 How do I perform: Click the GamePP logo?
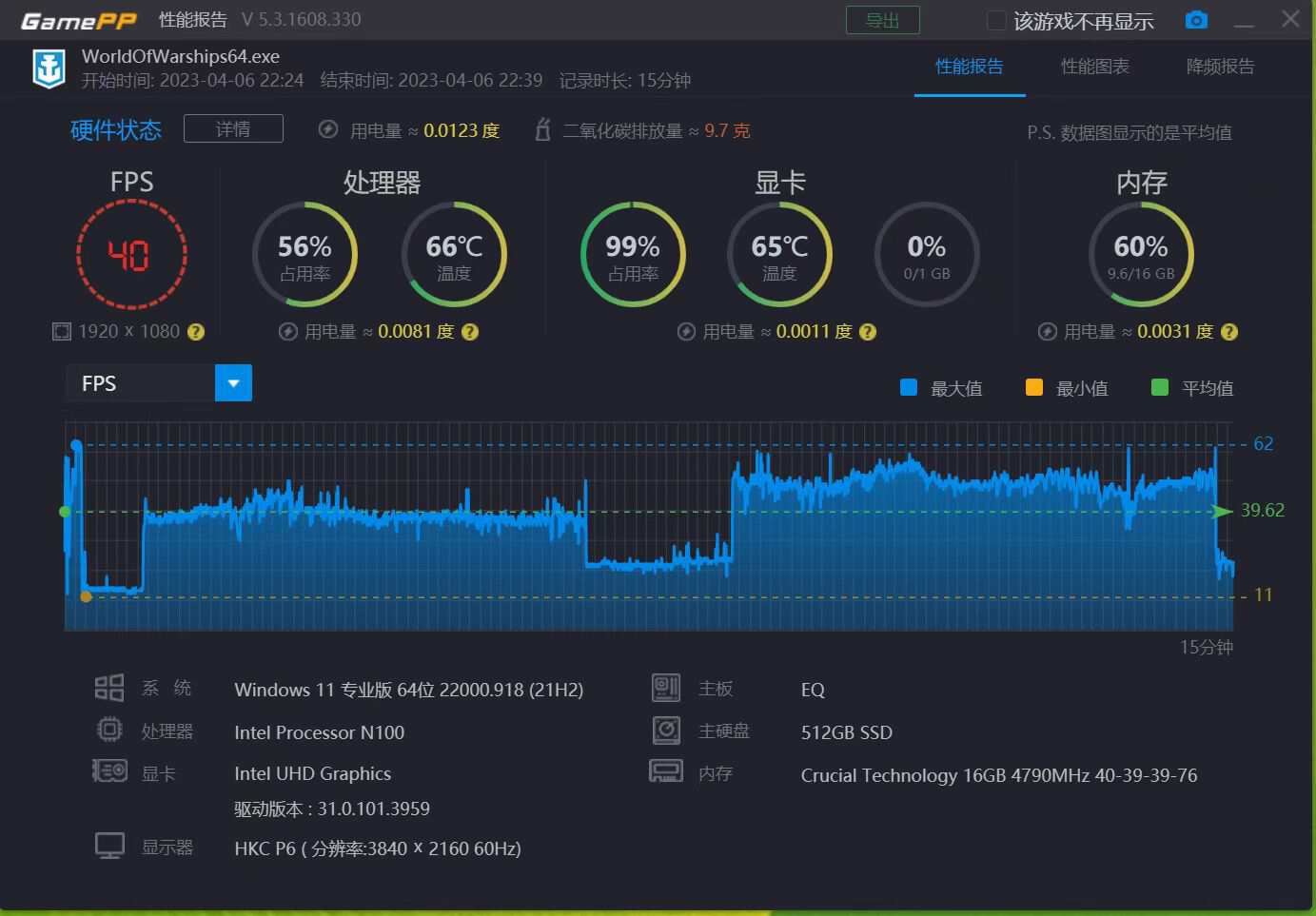(79, 20)
